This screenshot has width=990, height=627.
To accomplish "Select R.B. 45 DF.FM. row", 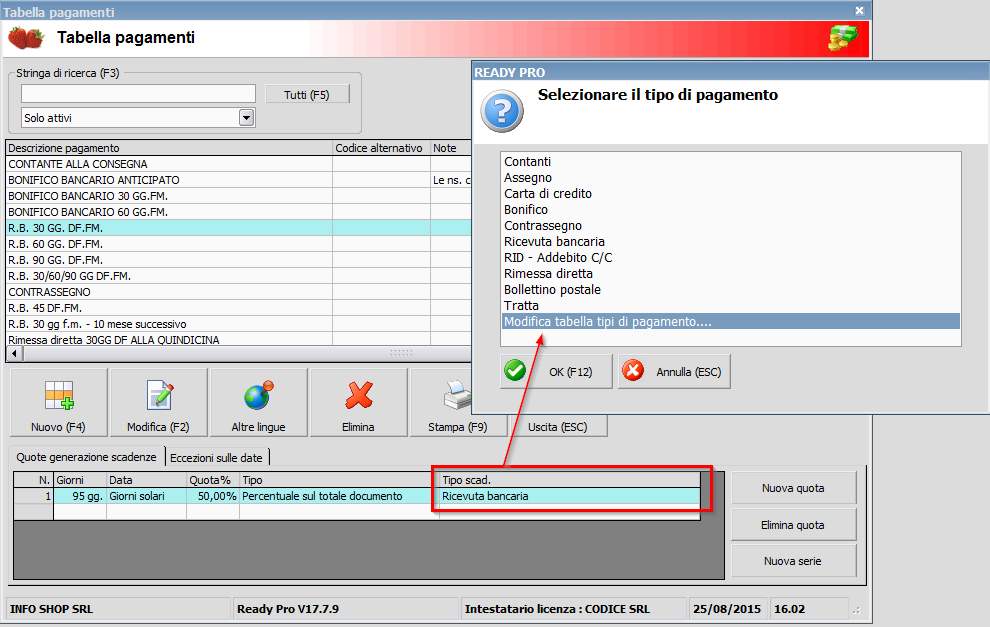I will click(x=239, y=308).
